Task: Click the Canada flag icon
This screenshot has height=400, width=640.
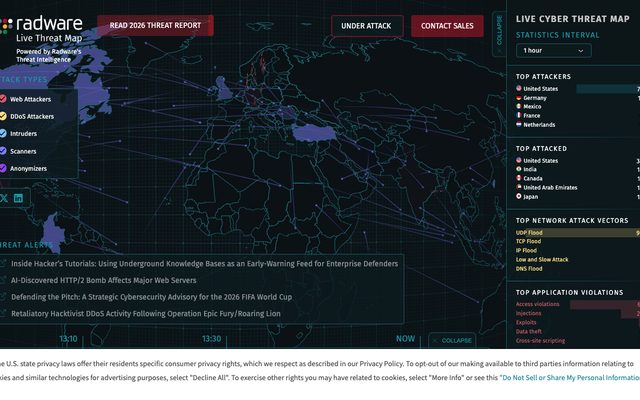Action: pos(519,178)
